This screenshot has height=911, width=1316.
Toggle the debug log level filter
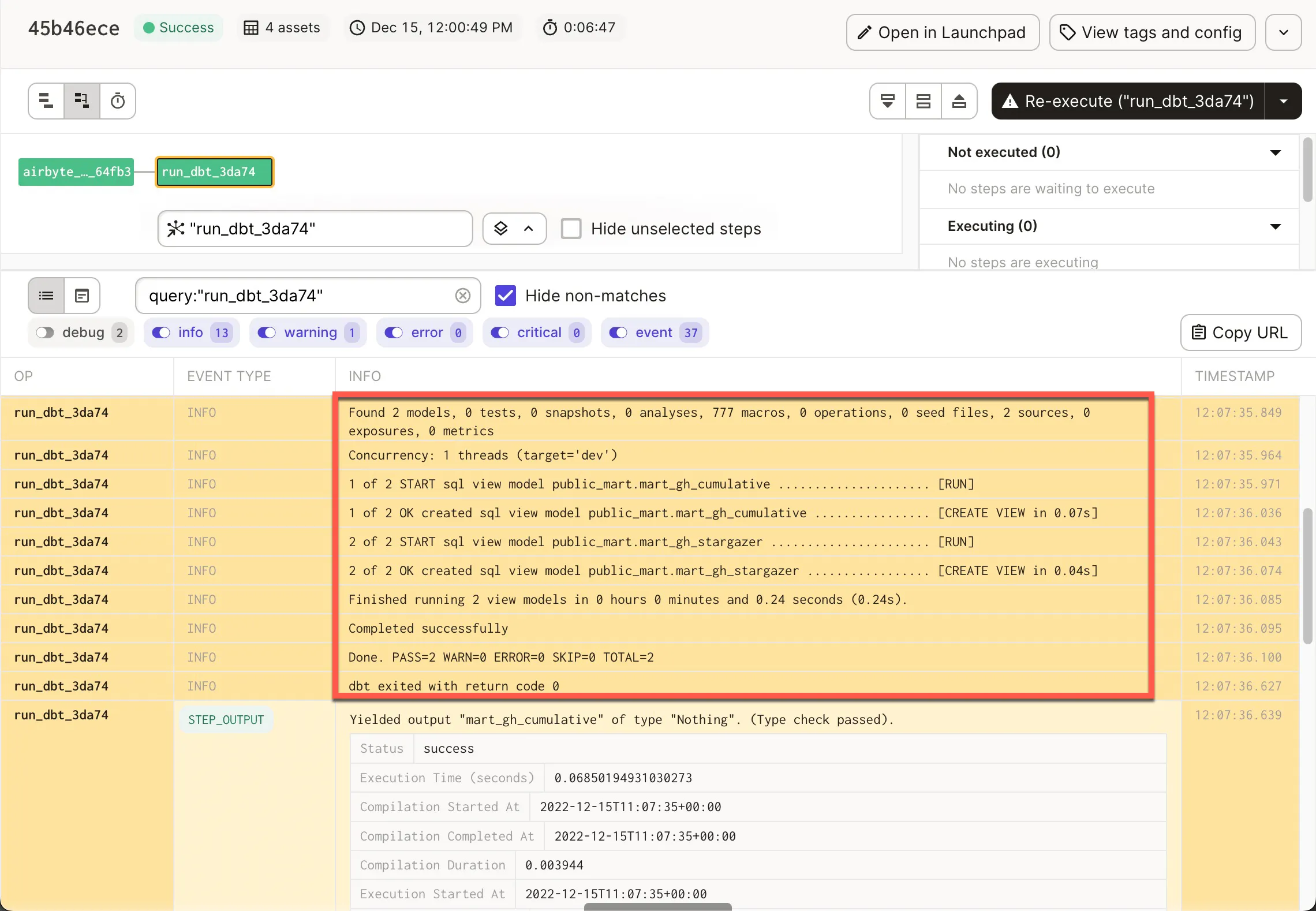45,333
